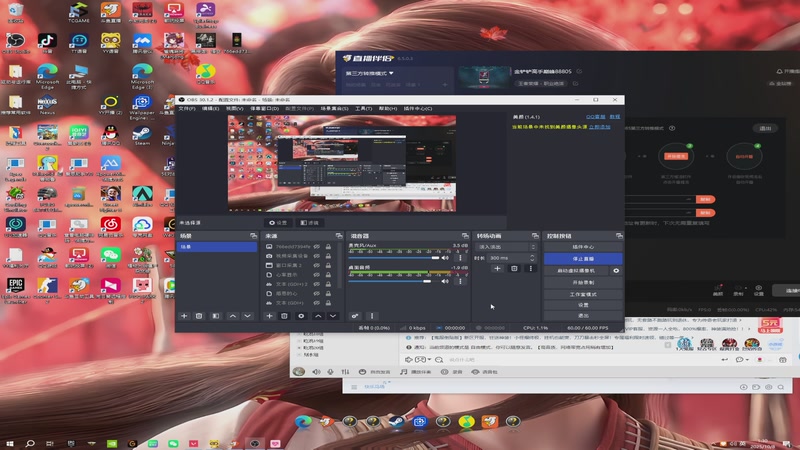This screenshot has height=450, width=800.
Task: Open 插件中心 button in Controls panel
Action: 583,247
